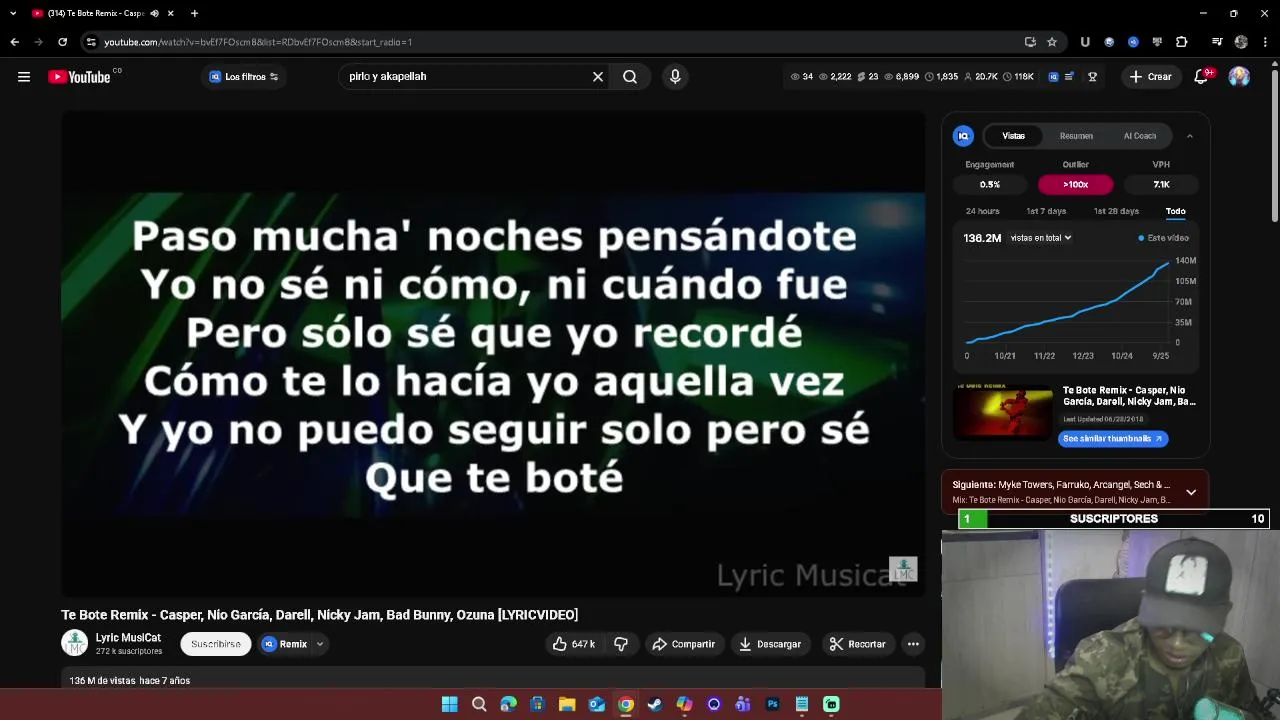Collapse the vidIQ panel with the chevron

click(x=1189, y=136)
